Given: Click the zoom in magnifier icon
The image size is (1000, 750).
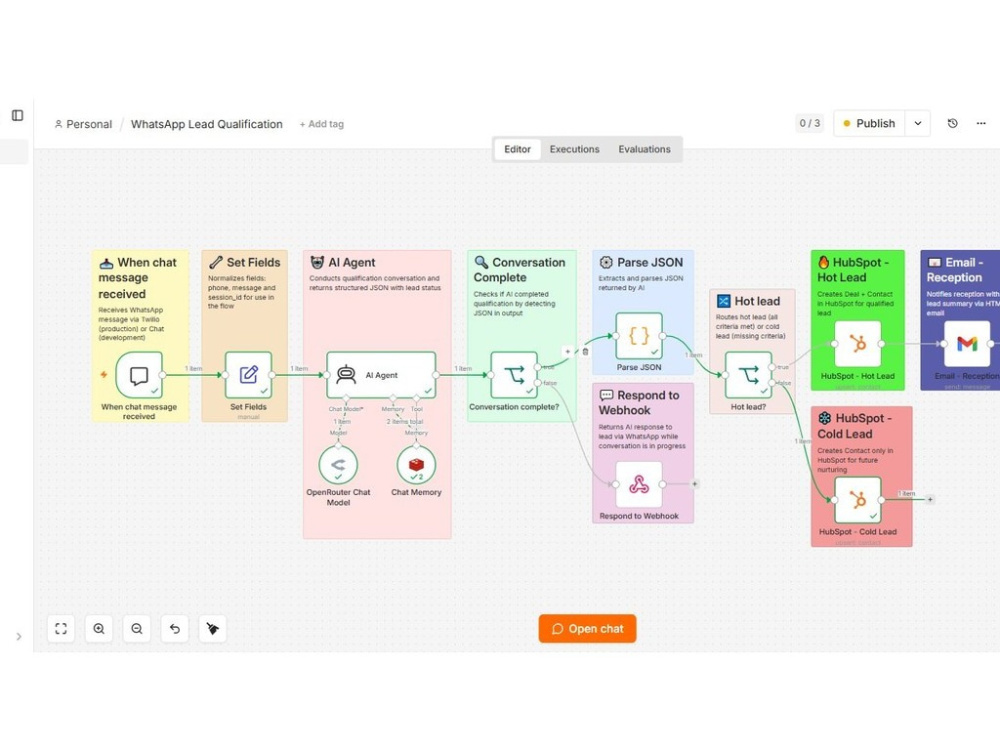Looking at the screenshot, I should coord(99,629).
